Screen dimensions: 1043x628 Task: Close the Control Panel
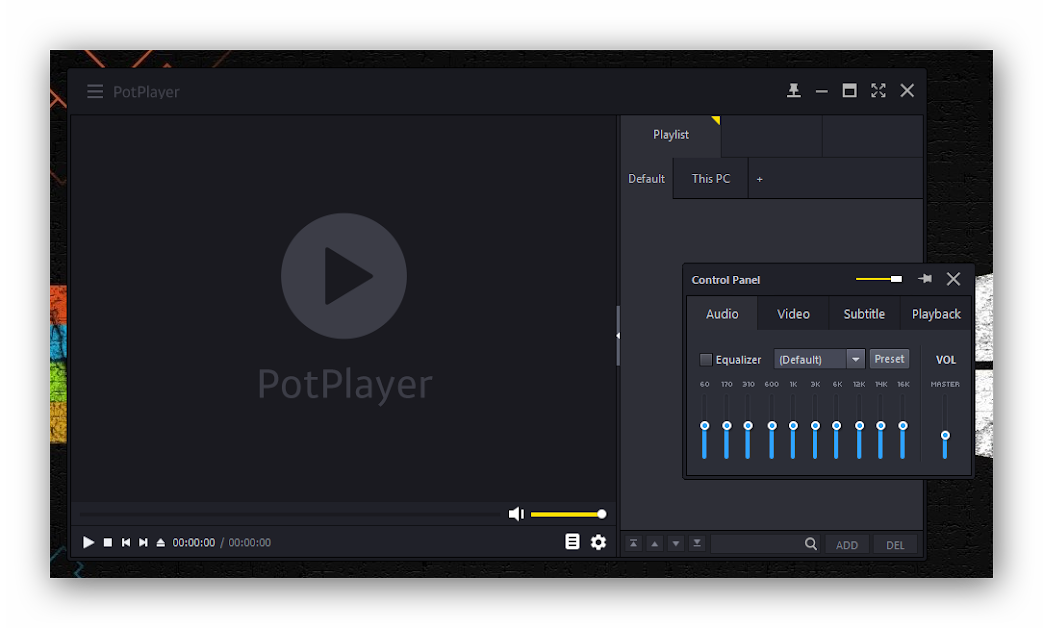(953, 279)
